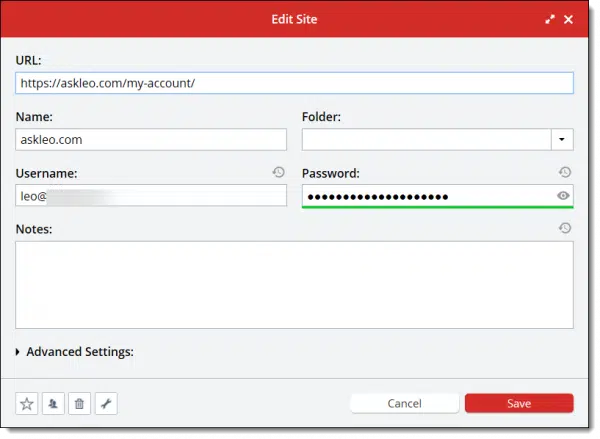Open password history clock icon

[x=565, y=173]
